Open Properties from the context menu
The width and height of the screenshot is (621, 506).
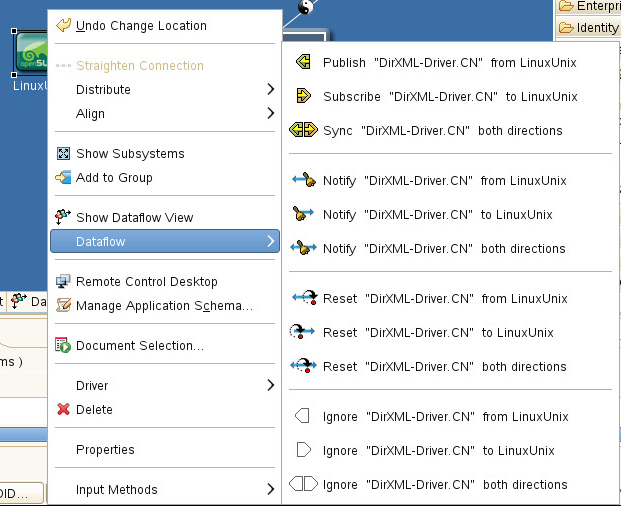pos(165,449)
